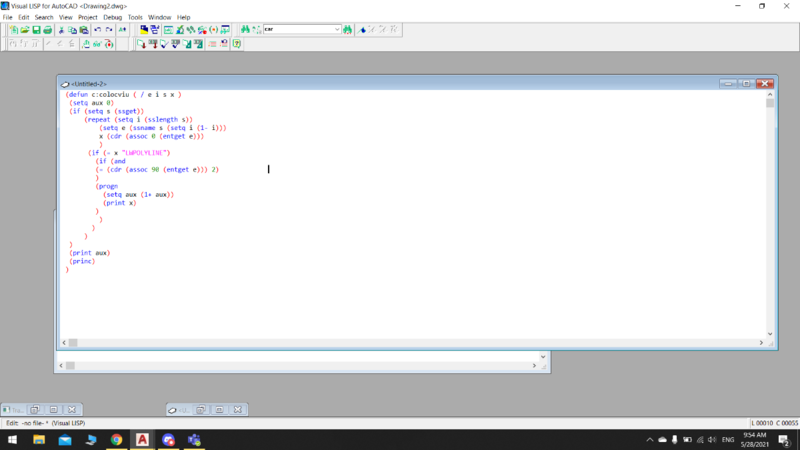Show hidden system tray icons
This screenshot has width=800, height=450.
[649, 440]
